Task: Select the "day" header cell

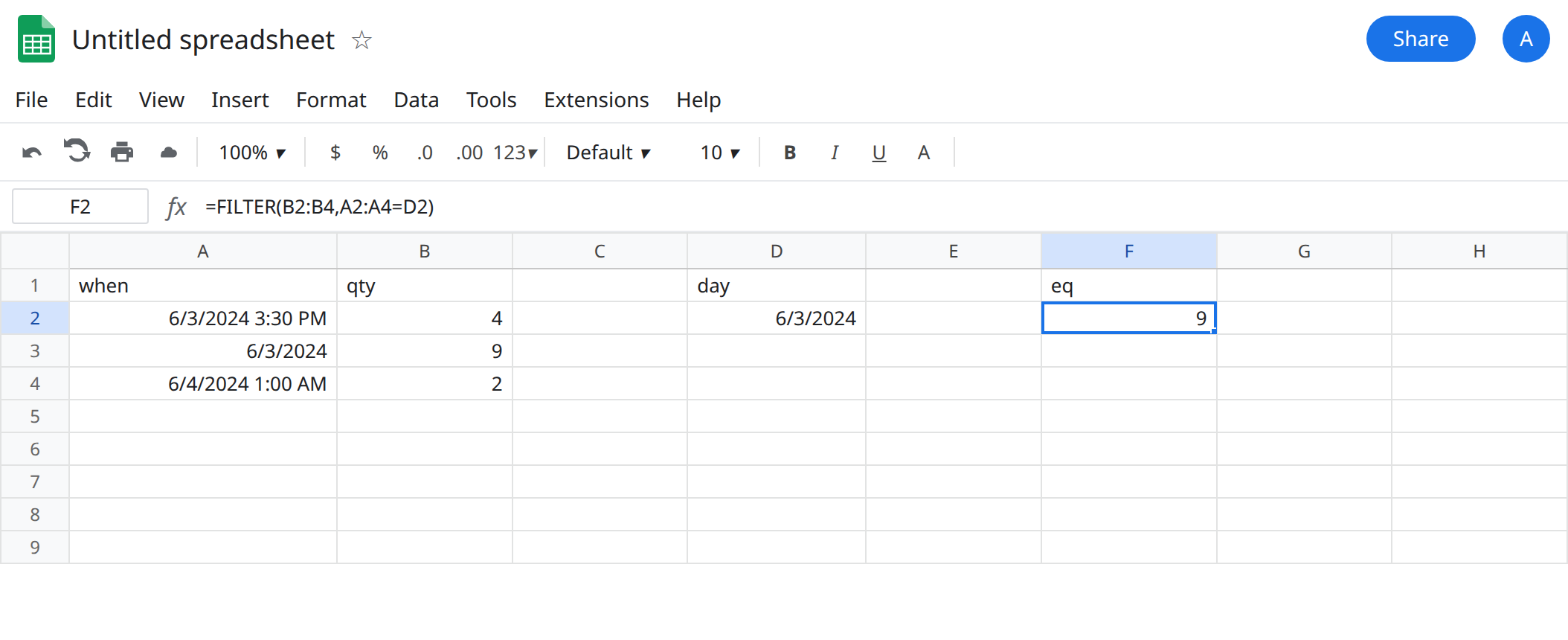Action: click(777, 286)
